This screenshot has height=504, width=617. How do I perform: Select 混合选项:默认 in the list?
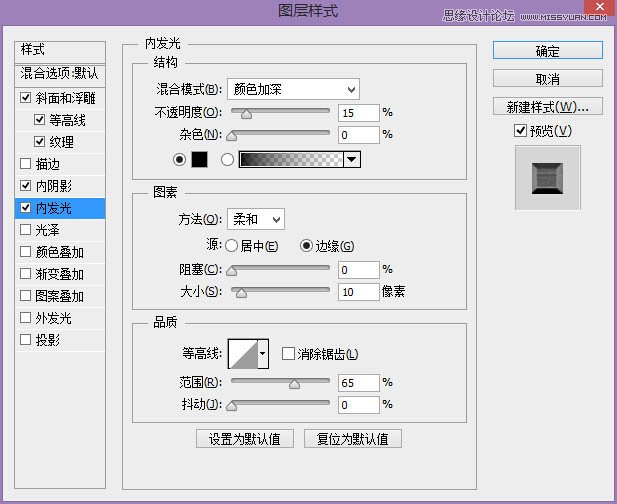tap(60, 74)
